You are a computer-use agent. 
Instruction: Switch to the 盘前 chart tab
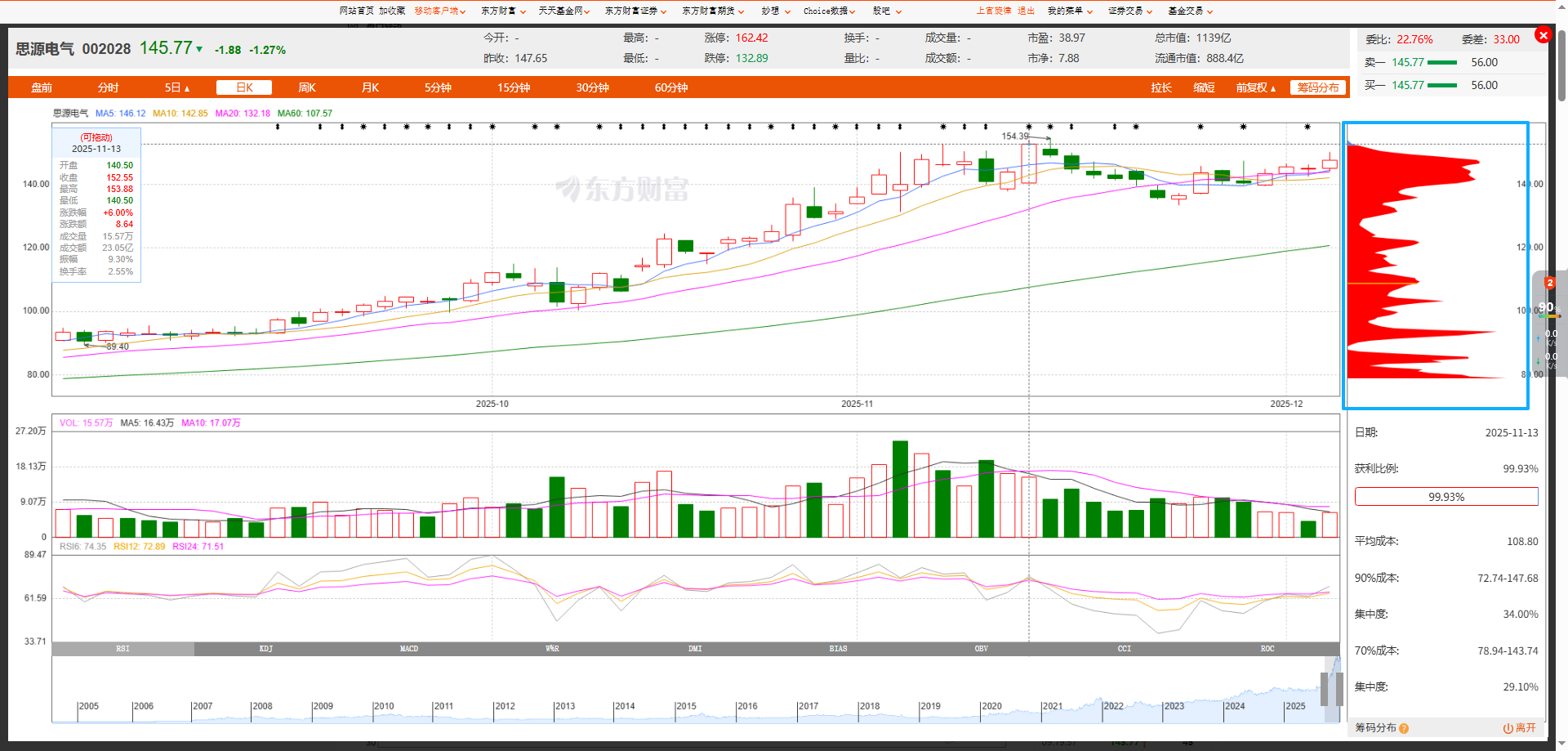[x=42, y=87]
